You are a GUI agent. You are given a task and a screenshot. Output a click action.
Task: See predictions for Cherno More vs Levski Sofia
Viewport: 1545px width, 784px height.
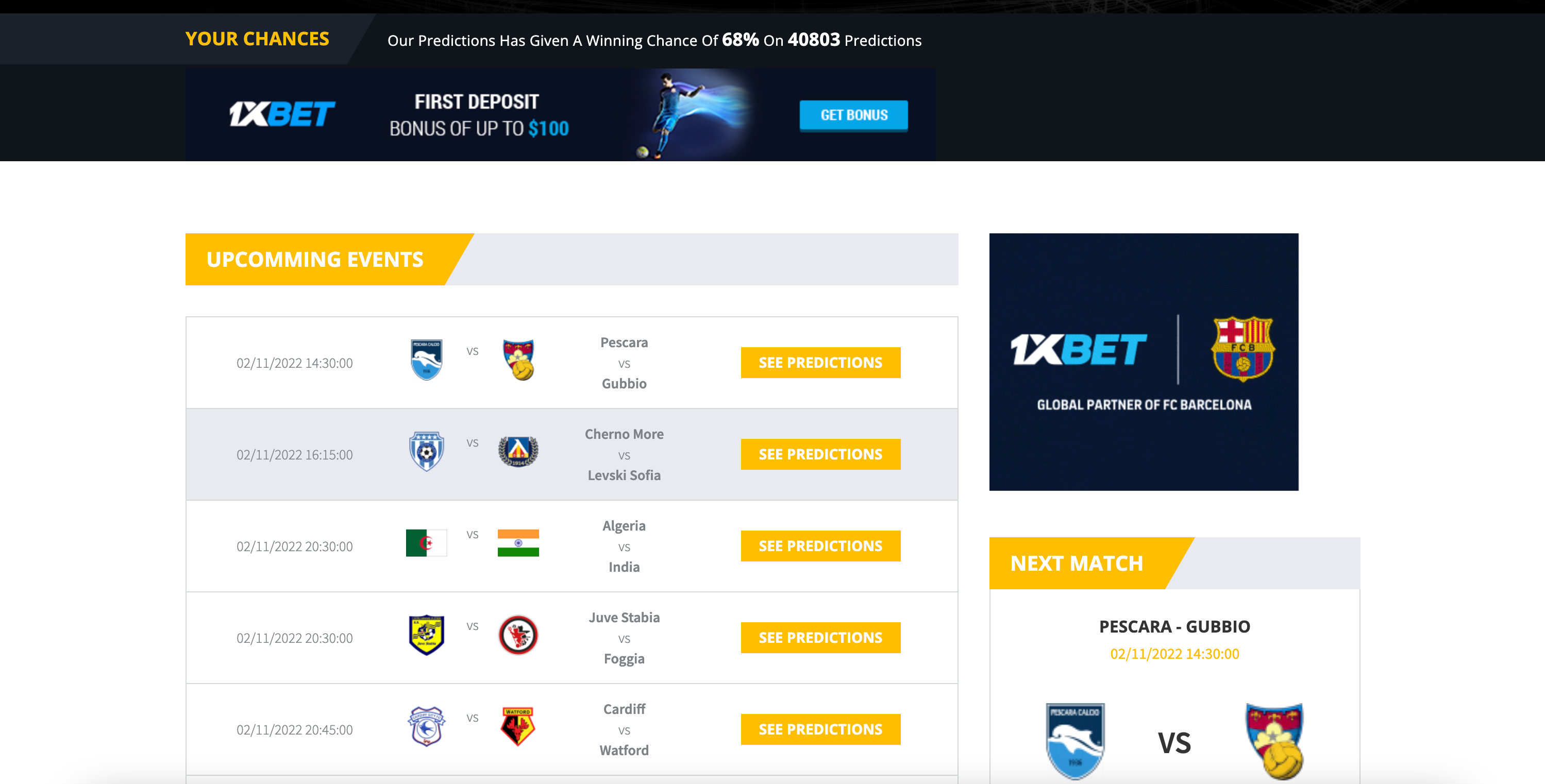click(x=820, y=454)
